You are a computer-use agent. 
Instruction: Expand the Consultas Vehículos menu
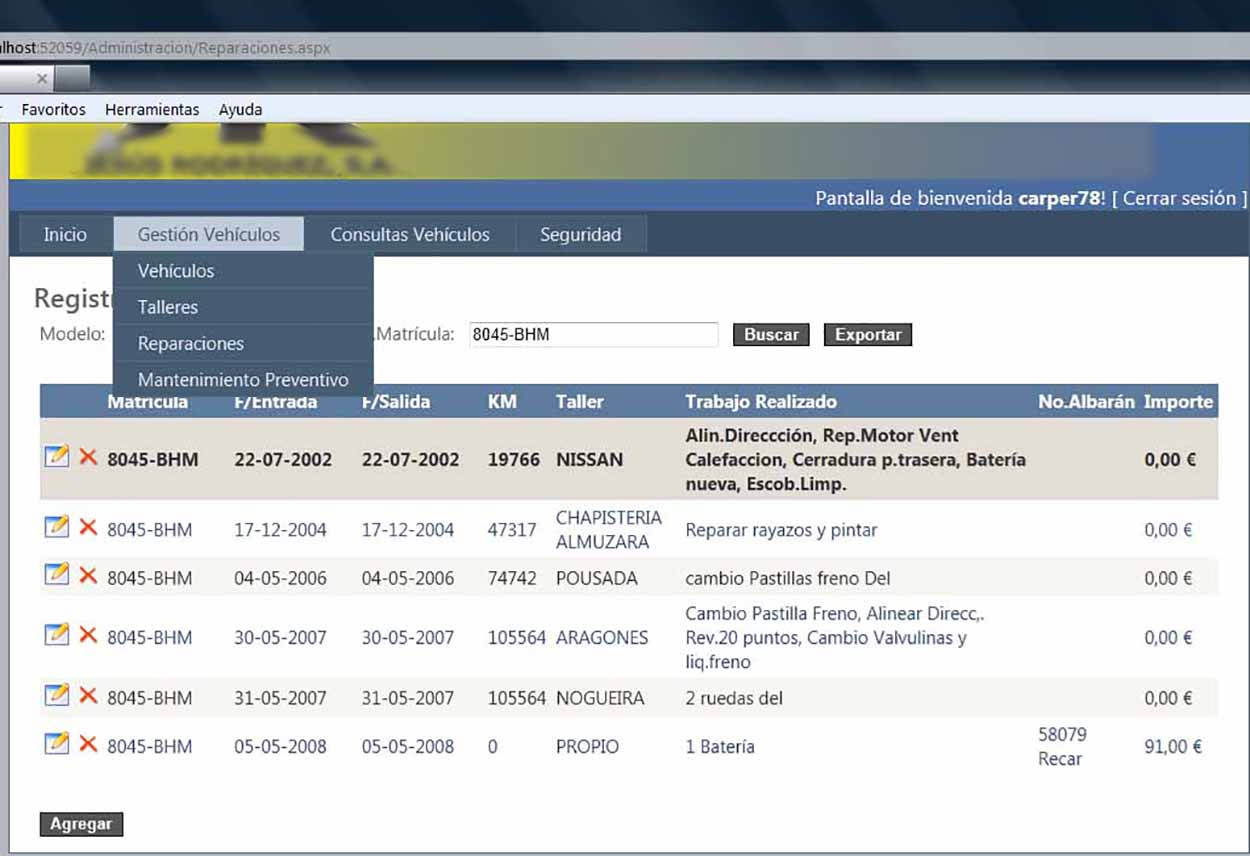click(410, 235)
